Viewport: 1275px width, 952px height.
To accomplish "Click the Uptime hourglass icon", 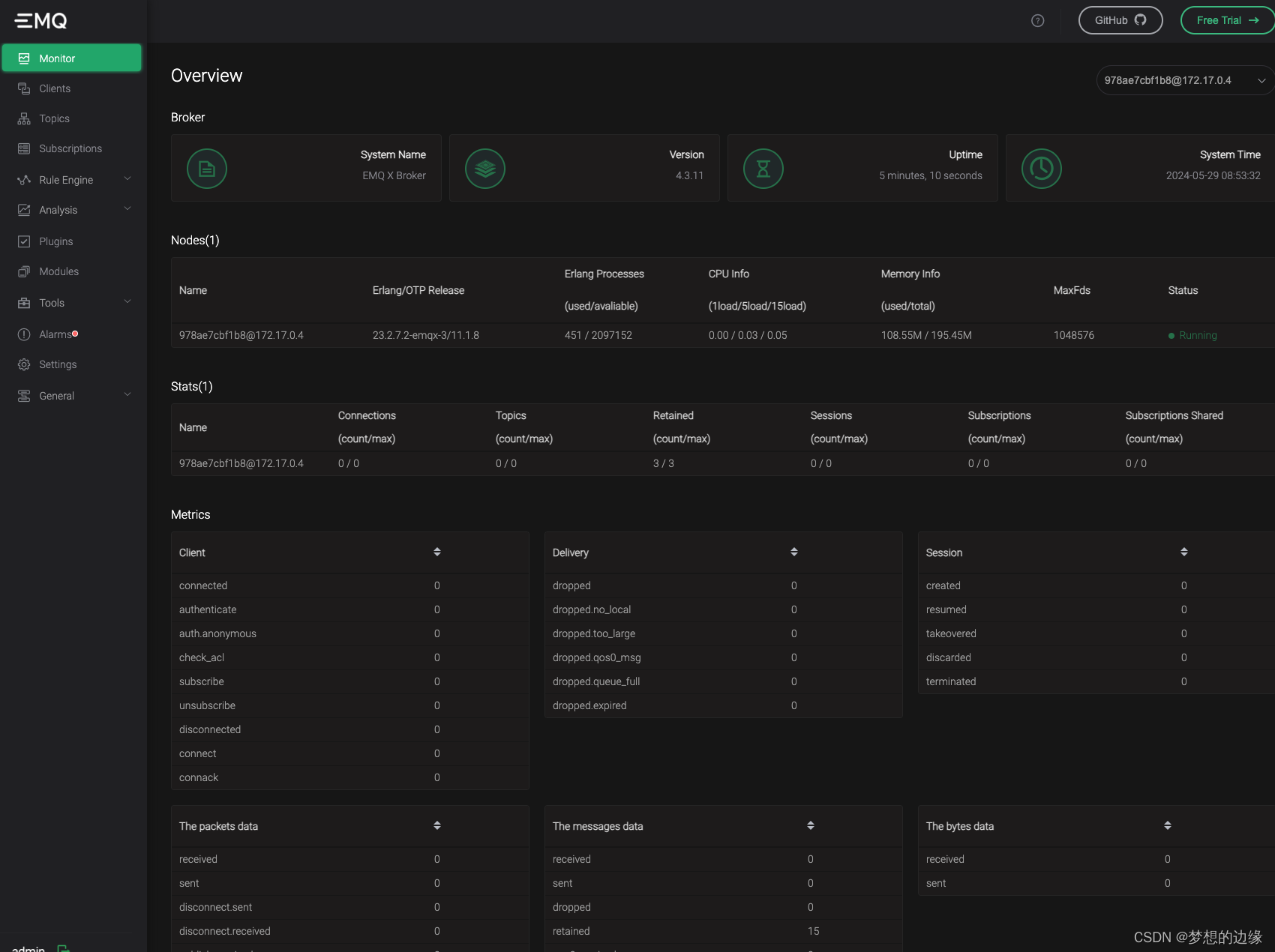I will coord(763,169).
